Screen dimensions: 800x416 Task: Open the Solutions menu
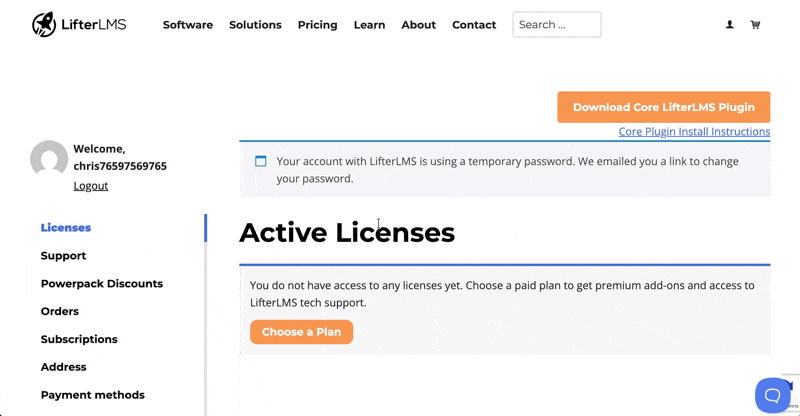pos(255,25)
